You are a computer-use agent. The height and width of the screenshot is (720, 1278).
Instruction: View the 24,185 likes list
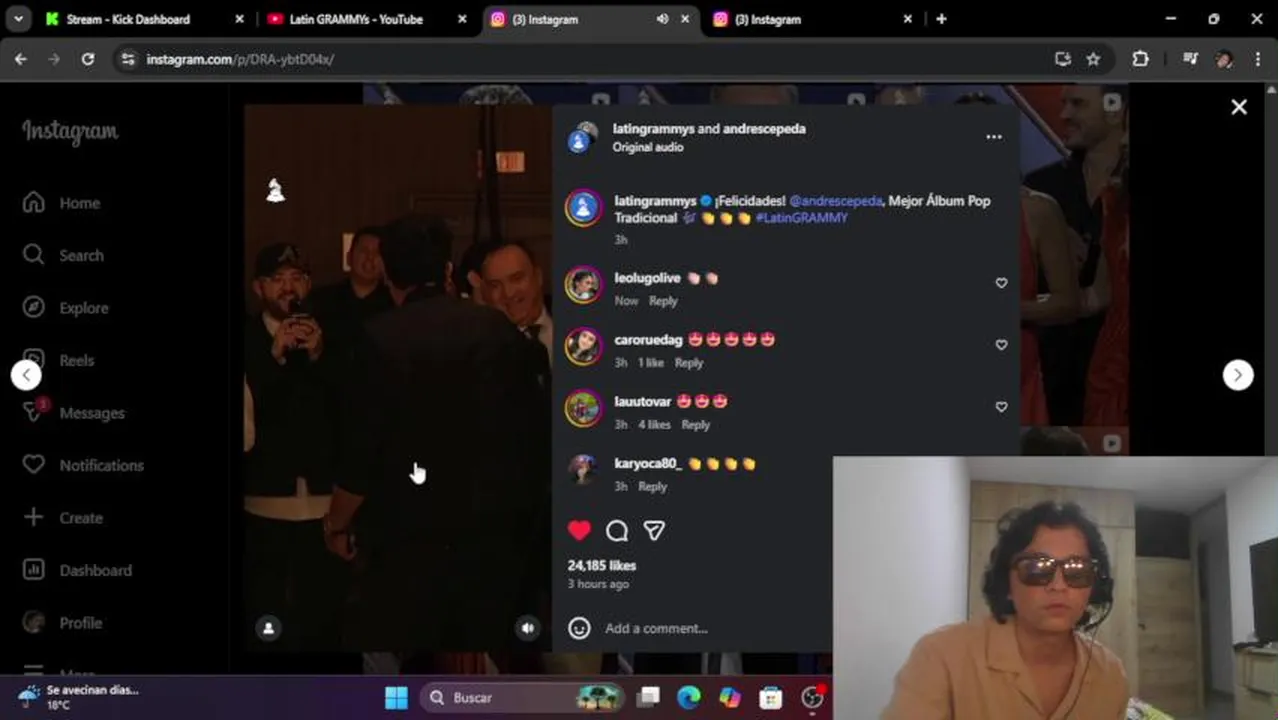(x=602, y=566)
